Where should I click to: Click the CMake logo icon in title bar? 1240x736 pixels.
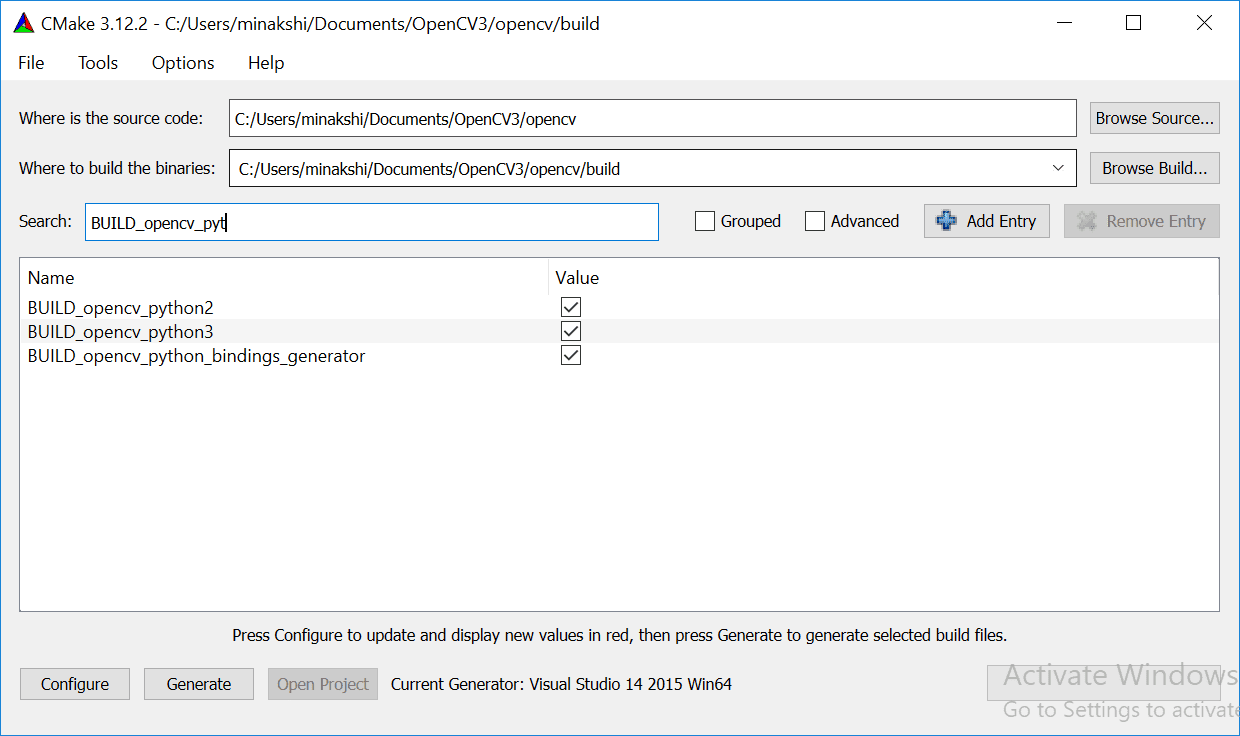(24, 23)
